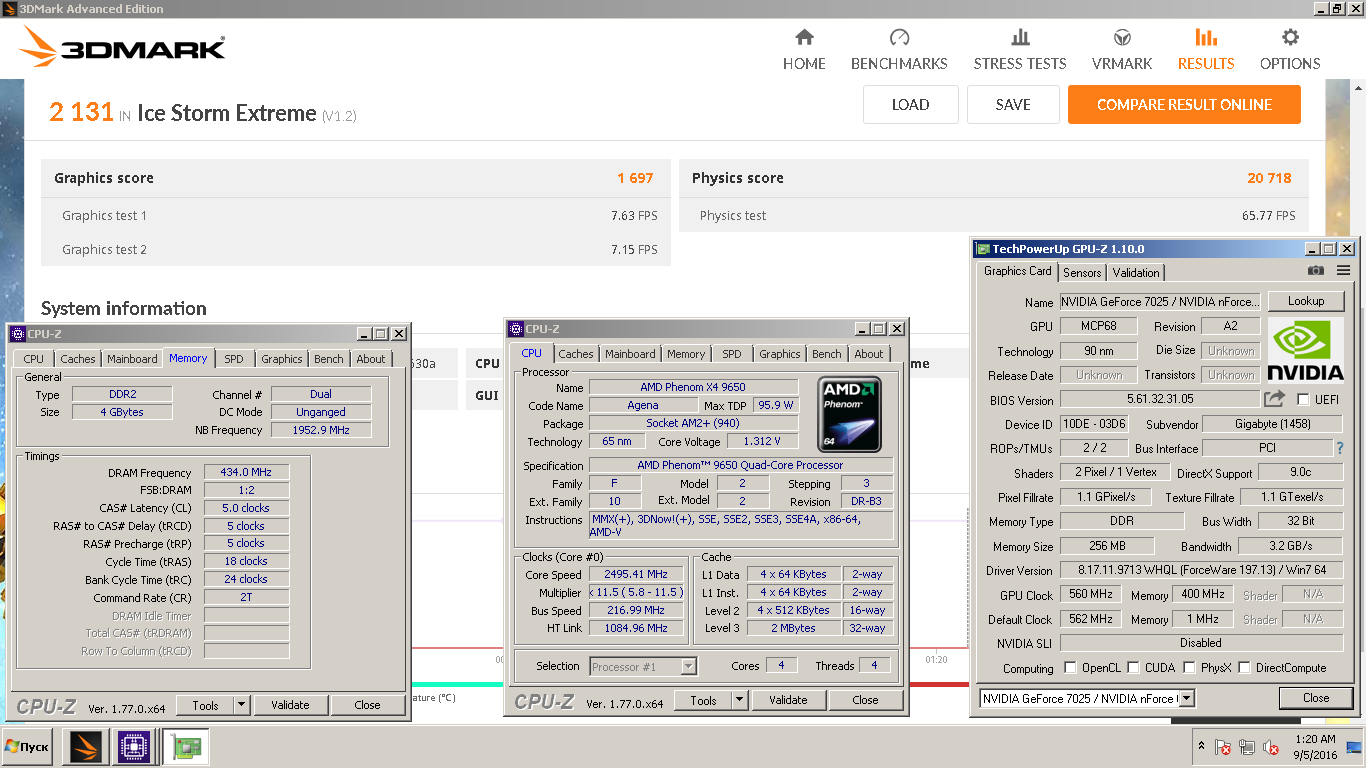The image size is (1366, 768).
Task: Click the SAVE button in 3DMark
Action: (1013, 104)
